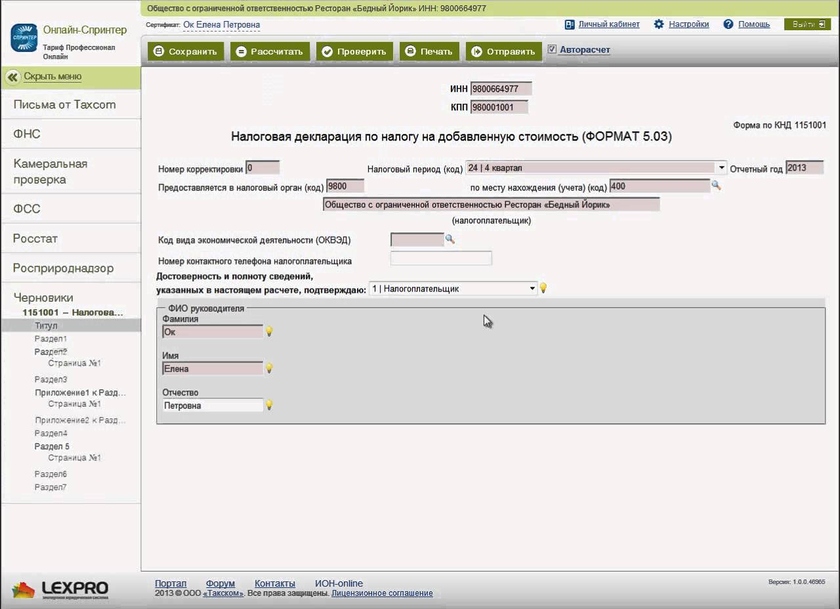The height and width of the screenshot is (609, 840).
Task: Click the Сохранить save button
Action: [x=185, y=51]
